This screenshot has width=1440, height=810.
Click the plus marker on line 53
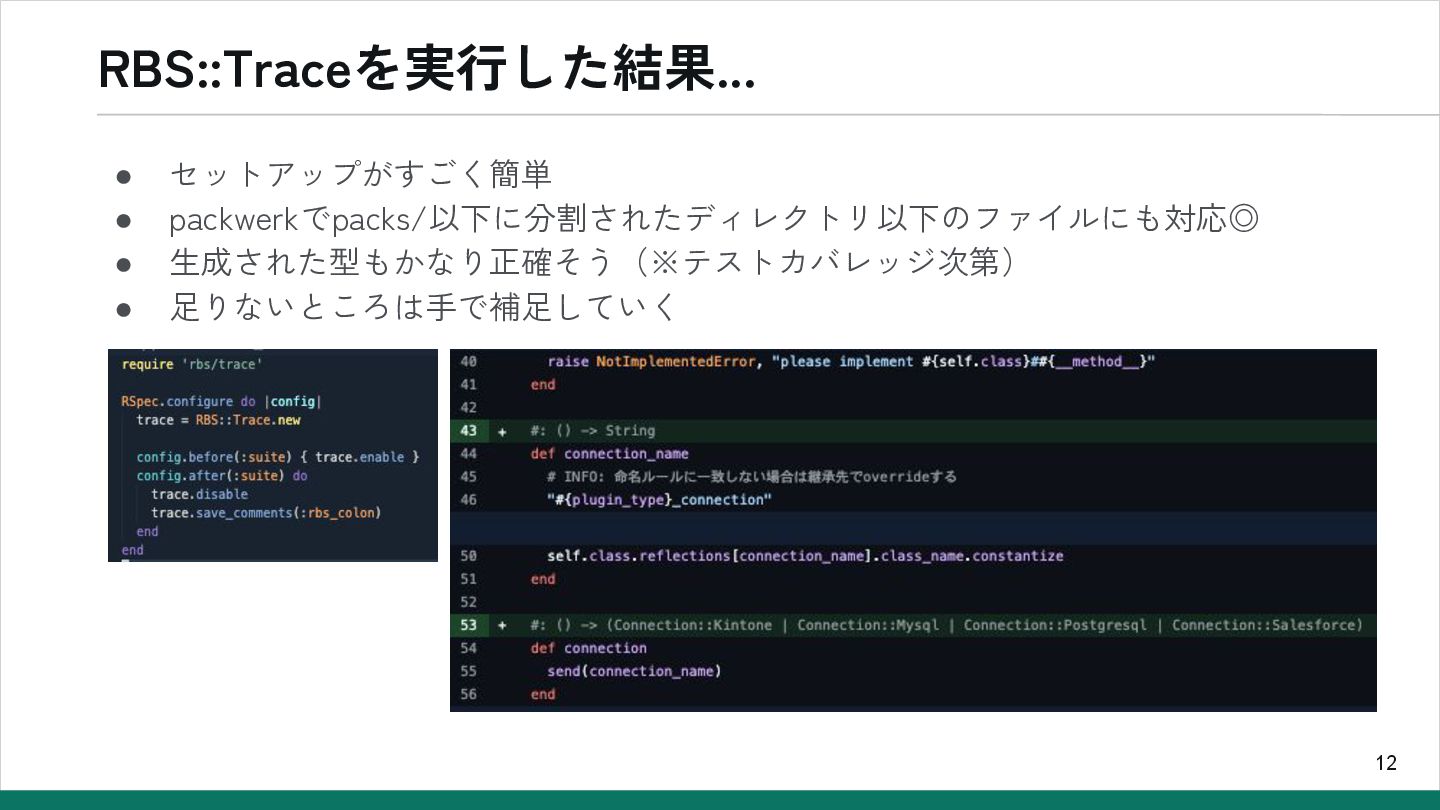[x=502, y=625]
